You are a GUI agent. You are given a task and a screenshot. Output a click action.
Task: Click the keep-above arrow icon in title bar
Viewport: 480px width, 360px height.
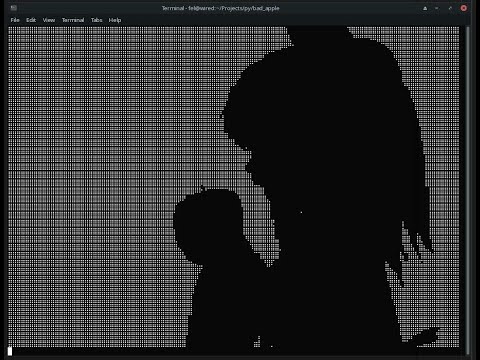tap(425, 8)
